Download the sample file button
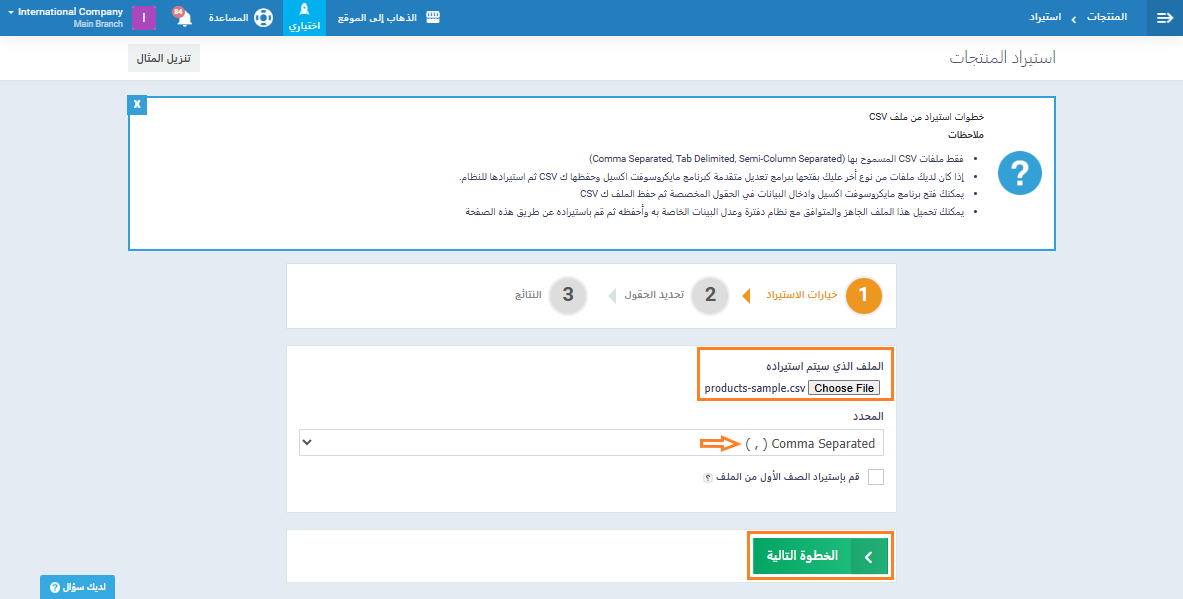Screen dimensions: 1183x599 (164, 58)
